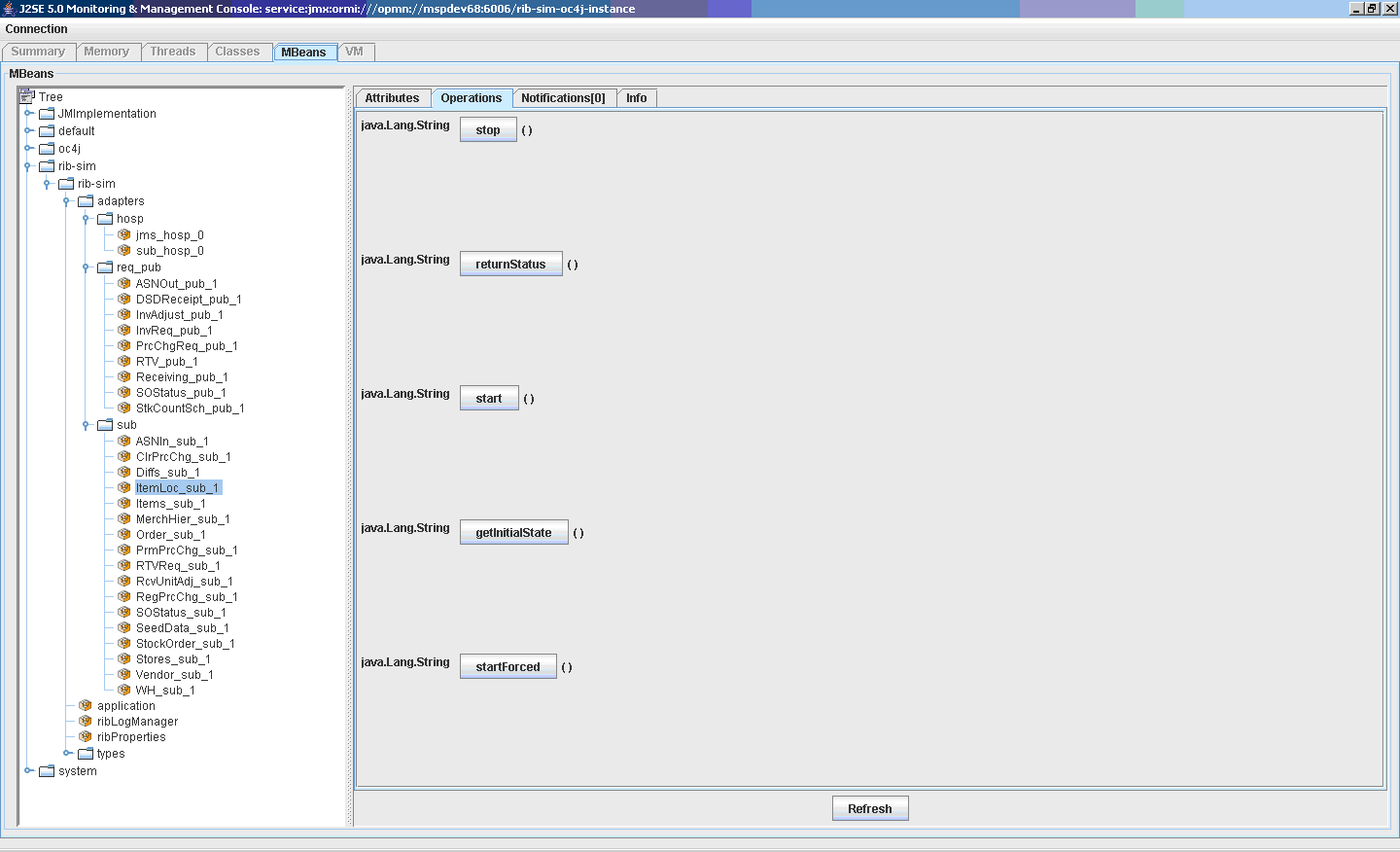Expand the types folder node

67,753
